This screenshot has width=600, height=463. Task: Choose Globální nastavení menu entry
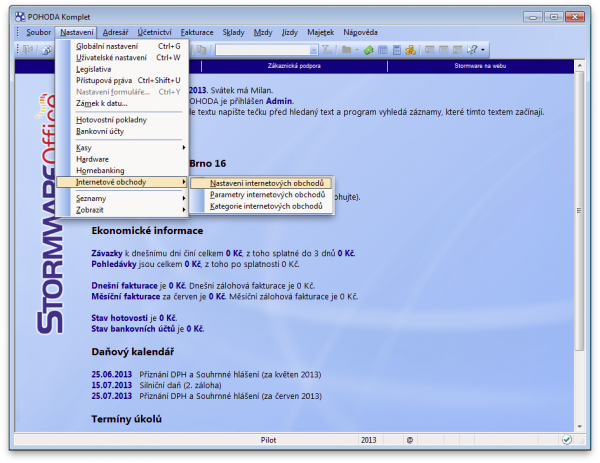click(x=122, y=46)
